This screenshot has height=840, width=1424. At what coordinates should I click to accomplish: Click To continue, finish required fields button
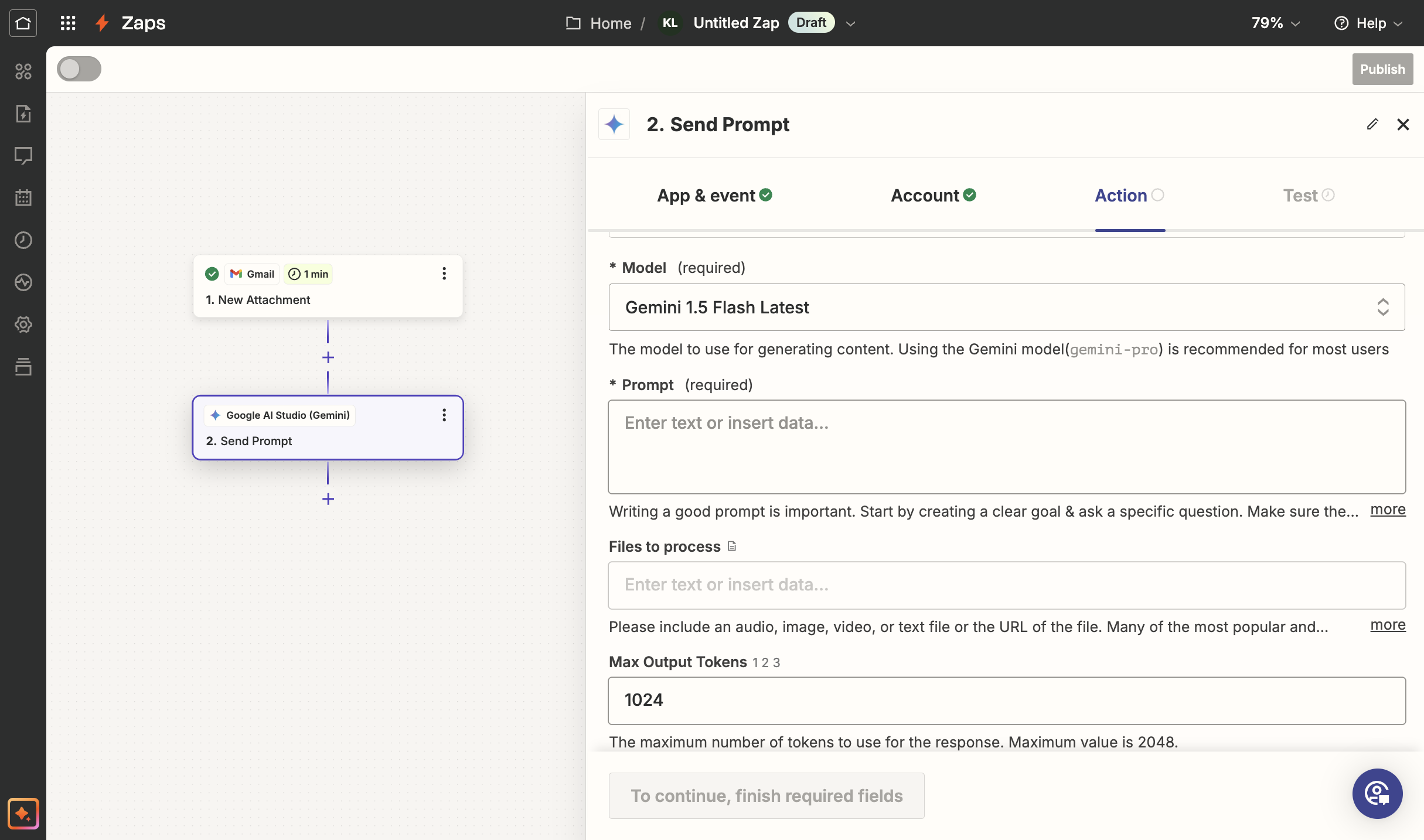766,795
